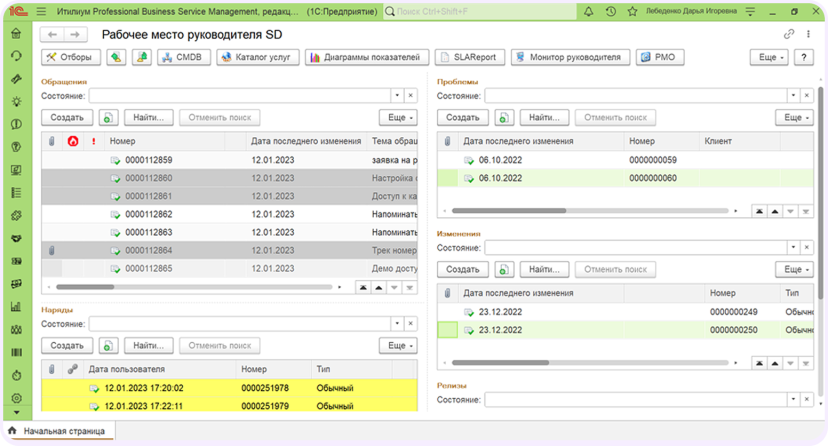Click horizontal scrollbar of Обращения table

pos(194,287)
